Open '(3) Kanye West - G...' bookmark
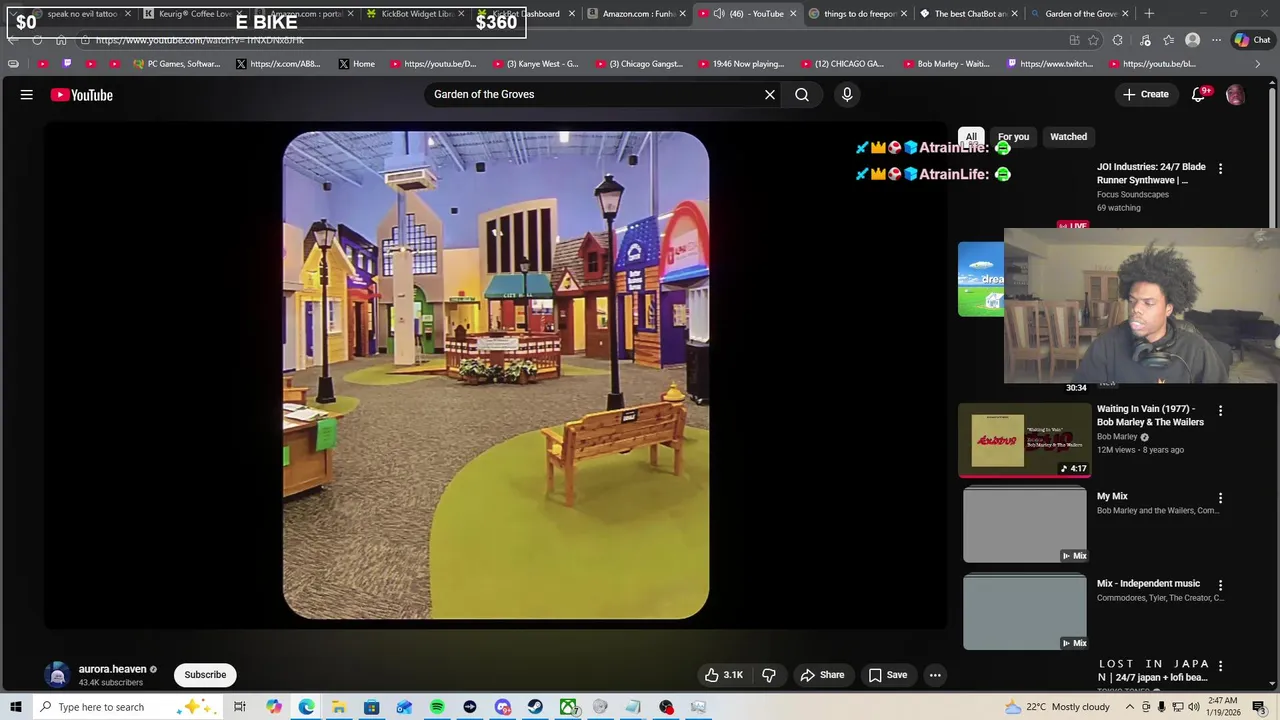The height and width of the screenshot is (720, 1280). coord(535,64)
